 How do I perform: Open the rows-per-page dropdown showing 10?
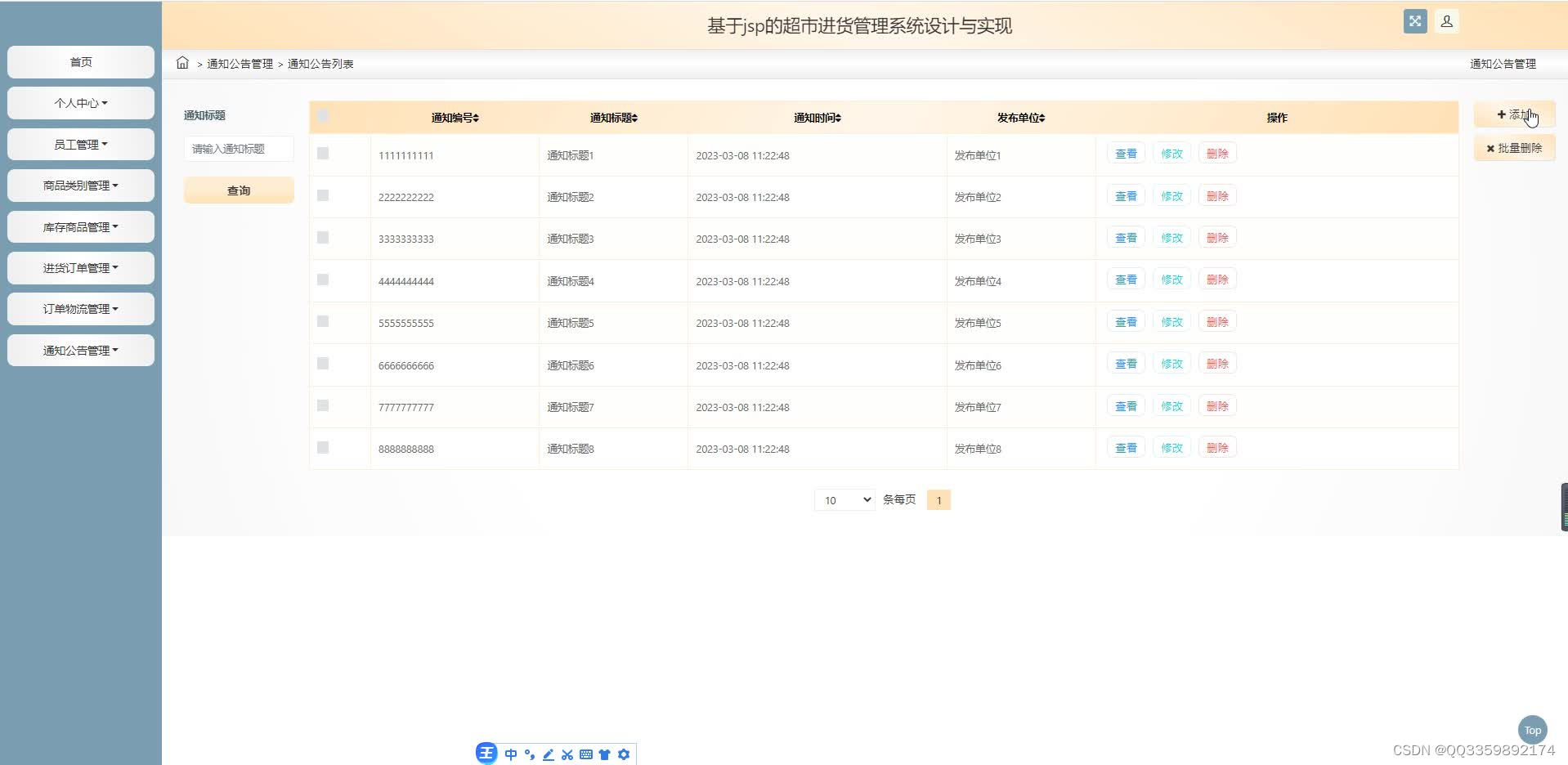pyautogui.click(x=844, y=499)
